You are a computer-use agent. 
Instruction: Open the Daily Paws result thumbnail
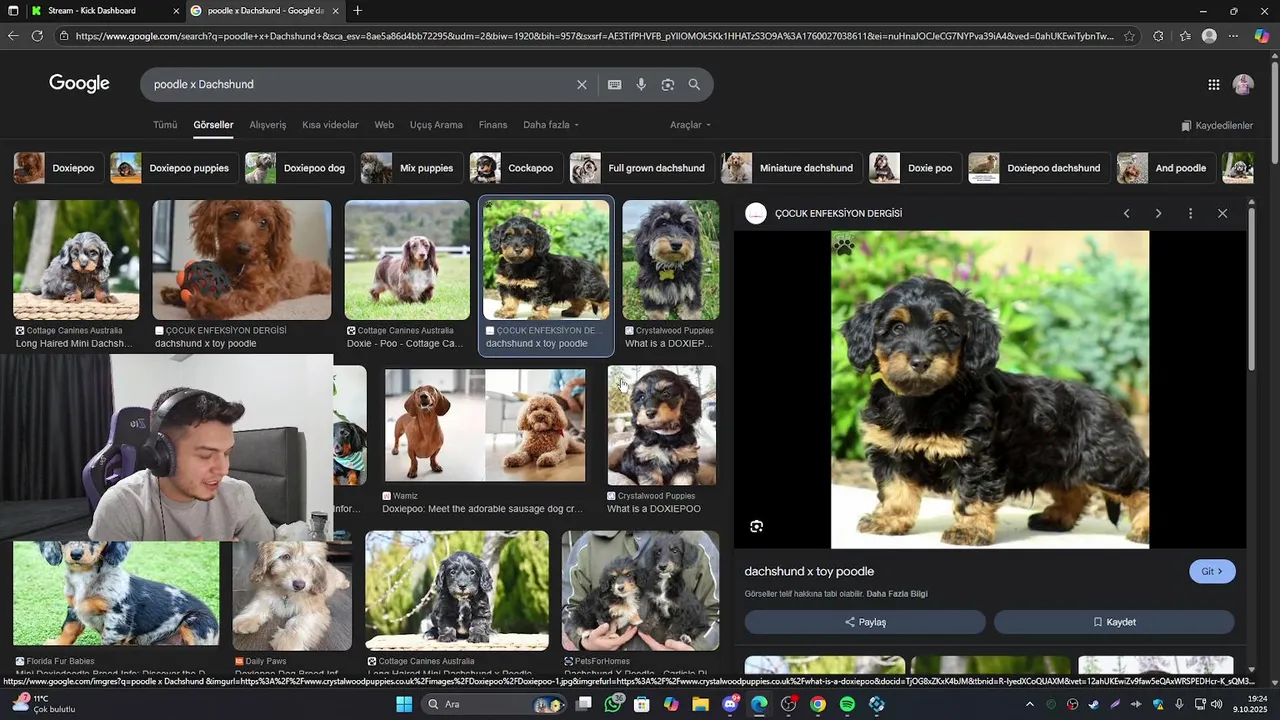292,595
